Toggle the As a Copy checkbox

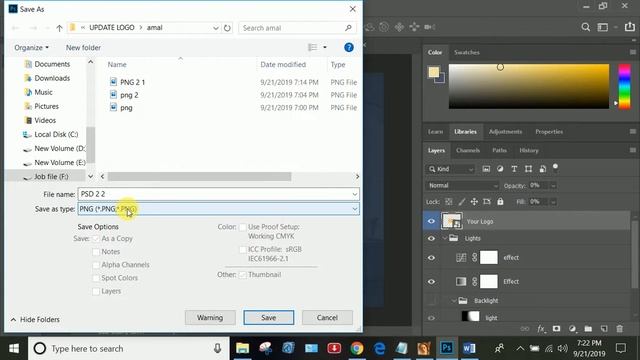[x=96, y=238]
